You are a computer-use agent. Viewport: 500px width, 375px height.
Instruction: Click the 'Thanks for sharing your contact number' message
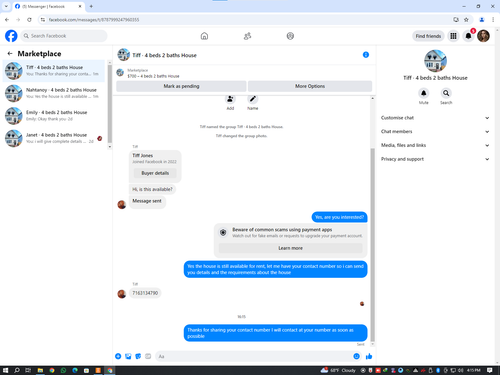[275, 333]
